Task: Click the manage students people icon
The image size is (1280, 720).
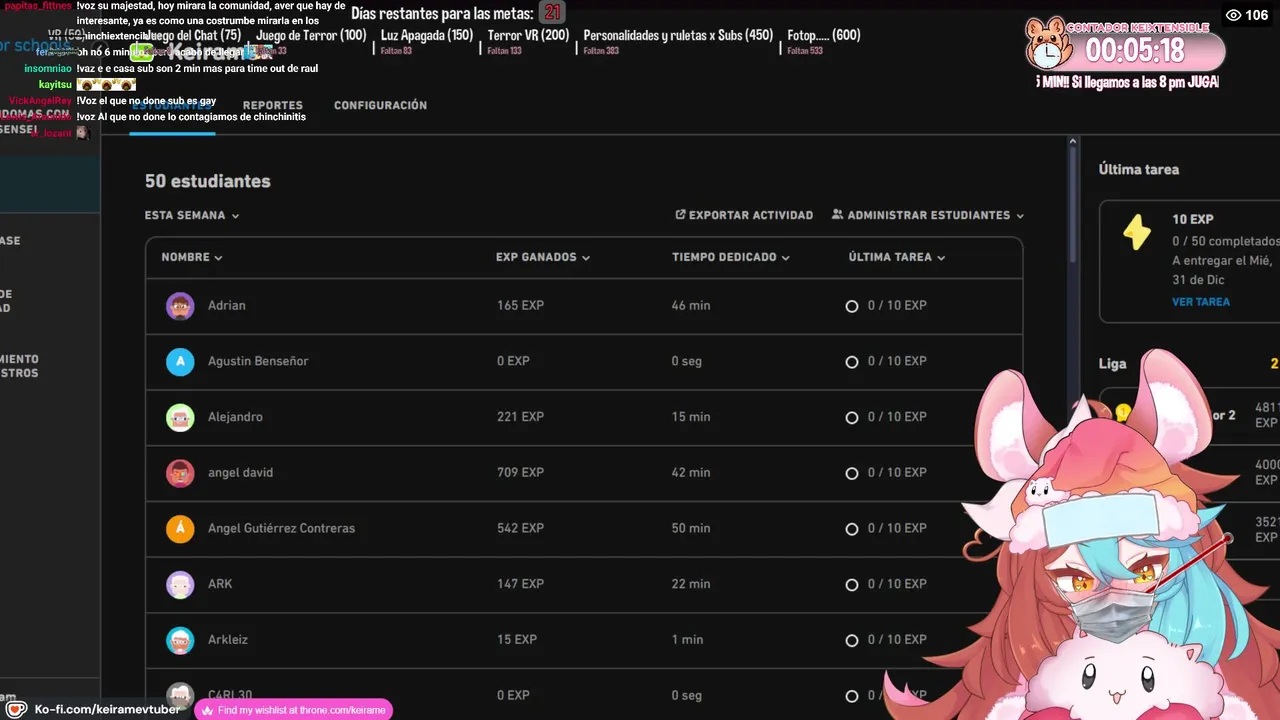Action: click(x=838, y=215)
